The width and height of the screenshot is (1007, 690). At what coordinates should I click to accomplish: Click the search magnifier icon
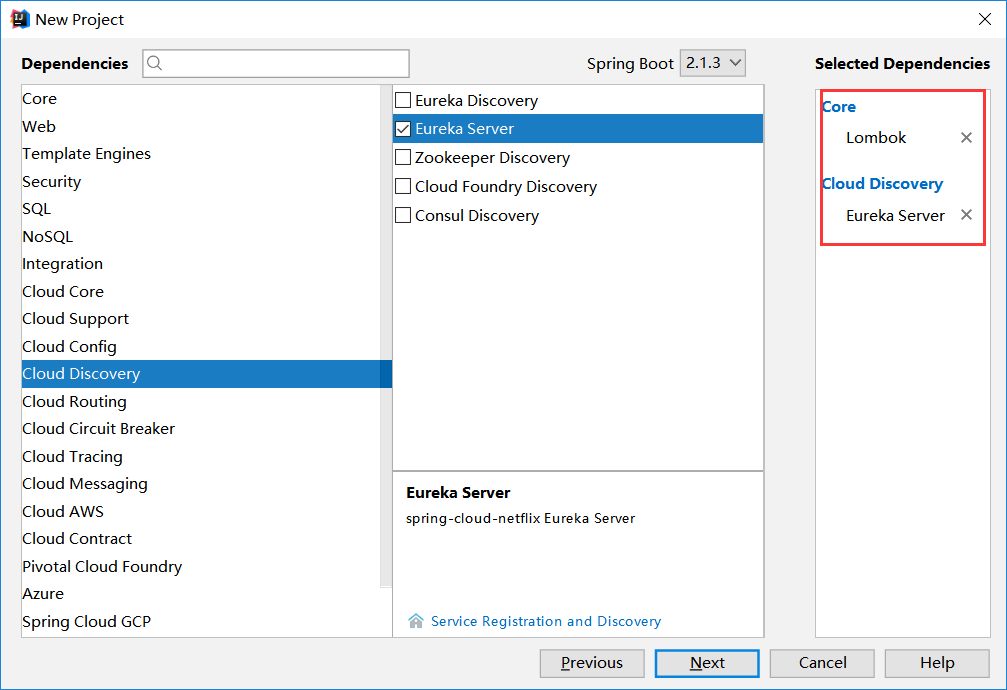click(154, 63)
